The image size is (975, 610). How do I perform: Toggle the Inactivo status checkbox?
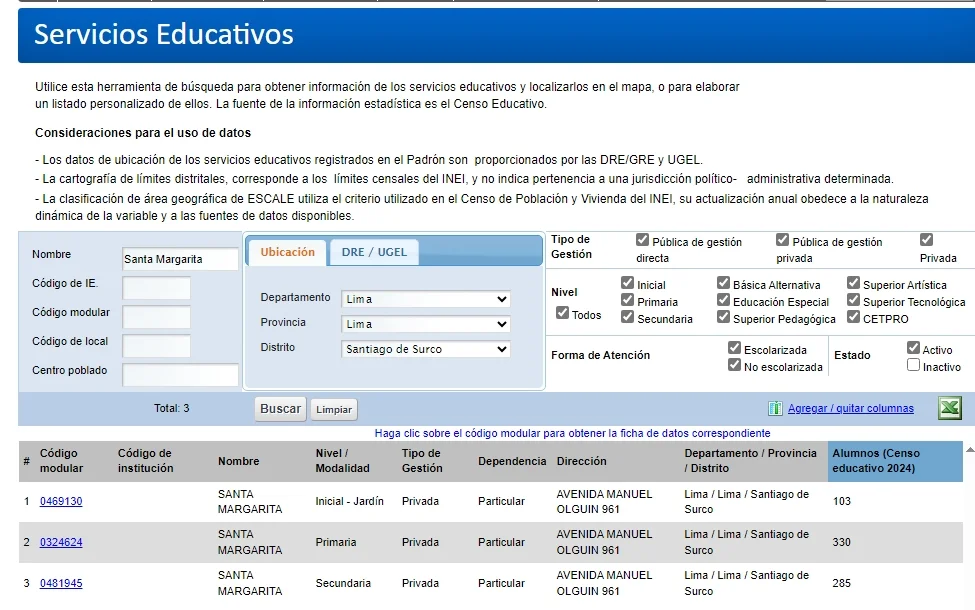(x=913, y=366)
